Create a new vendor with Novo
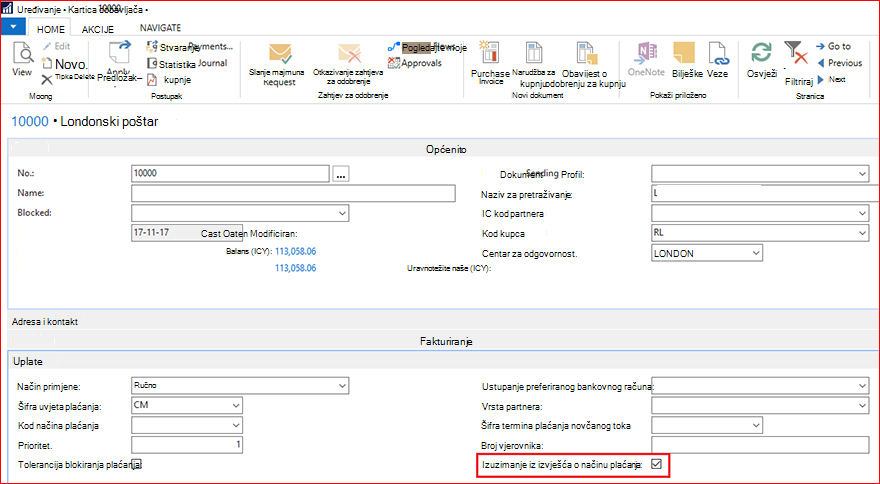 coord(65,63)
